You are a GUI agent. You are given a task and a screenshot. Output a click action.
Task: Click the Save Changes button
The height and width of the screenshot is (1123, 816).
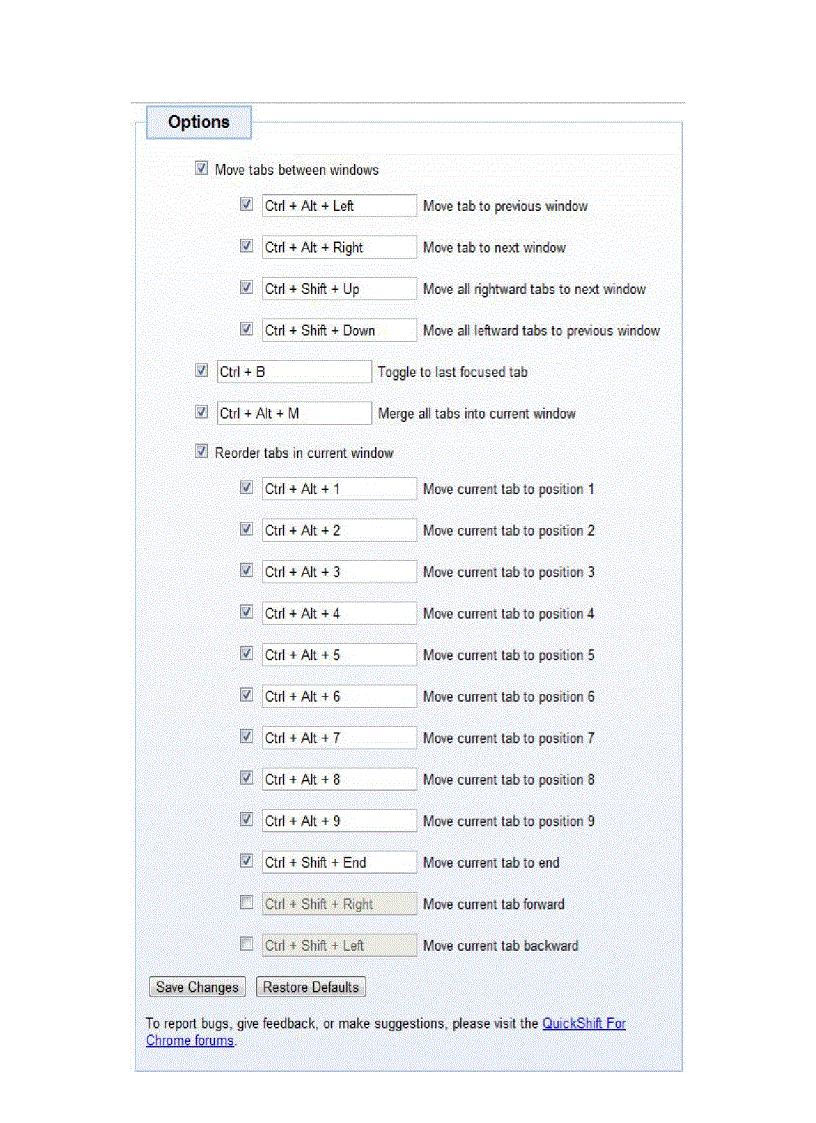point(196,986)
